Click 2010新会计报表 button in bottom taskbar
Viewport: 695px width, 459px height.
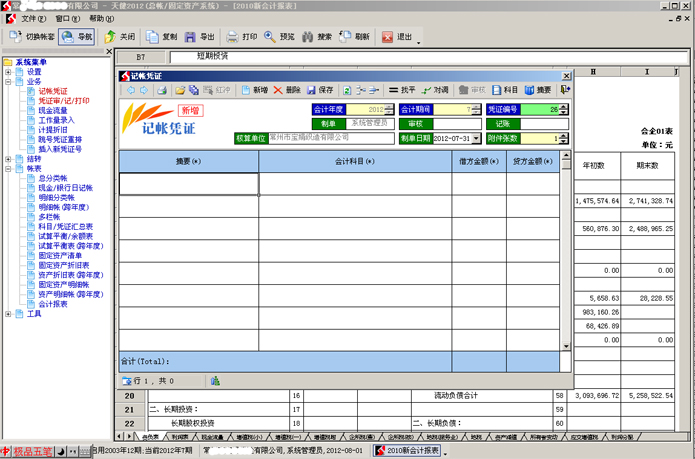(406, 451)
